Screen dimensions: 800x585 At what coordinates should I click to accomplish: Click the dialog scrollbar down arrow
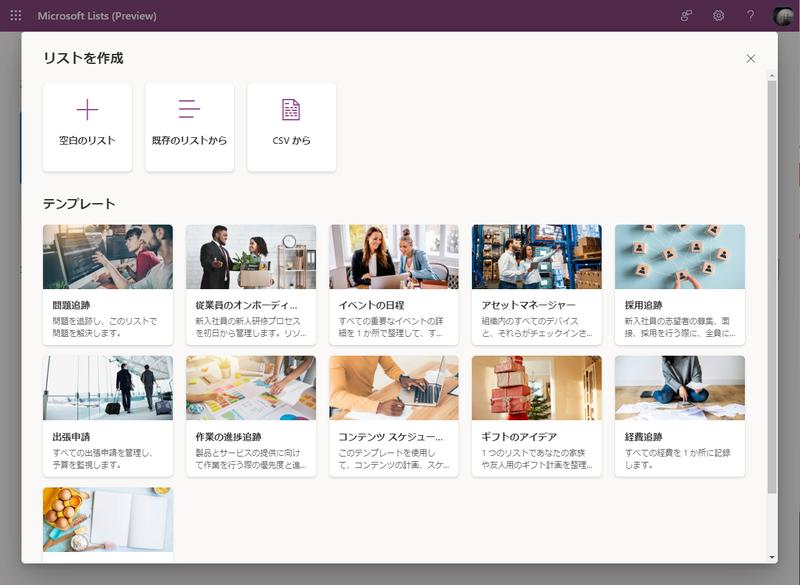pyautogui.click(x=771, y=557)
